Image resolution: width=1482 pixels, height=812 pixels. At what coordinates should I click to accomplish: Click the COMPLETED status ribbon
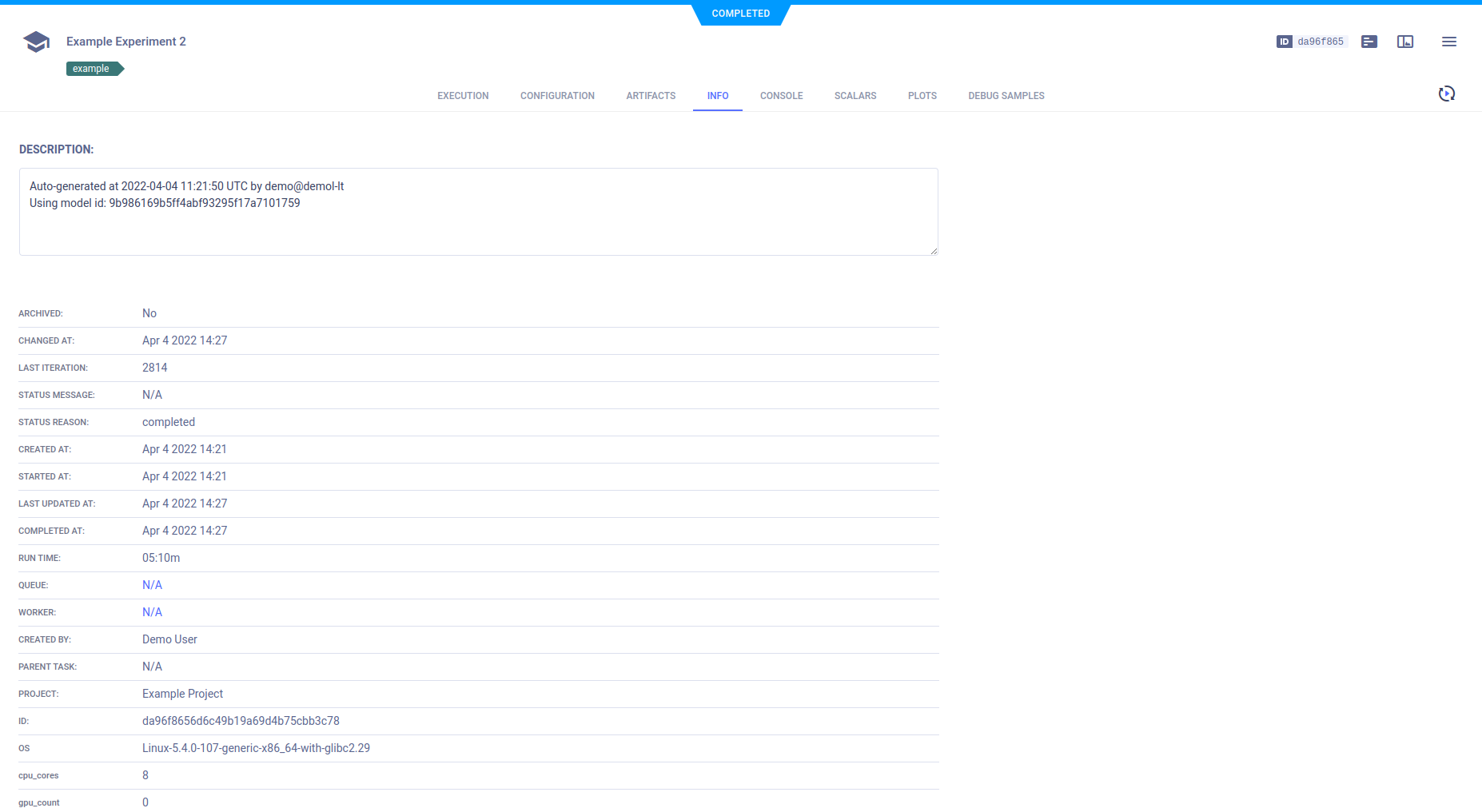[x=740, y=14]
